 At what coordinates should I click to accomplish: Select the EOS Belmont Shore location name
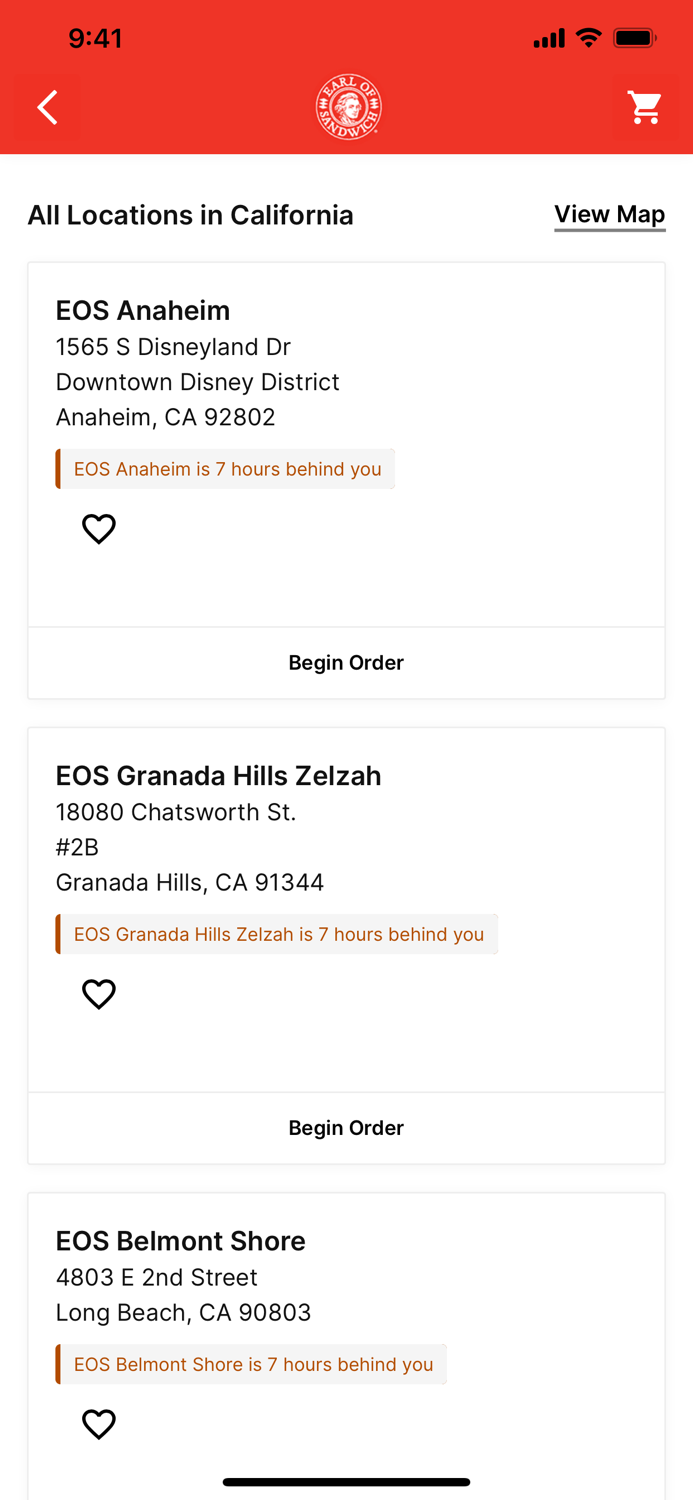[181, 1241]
